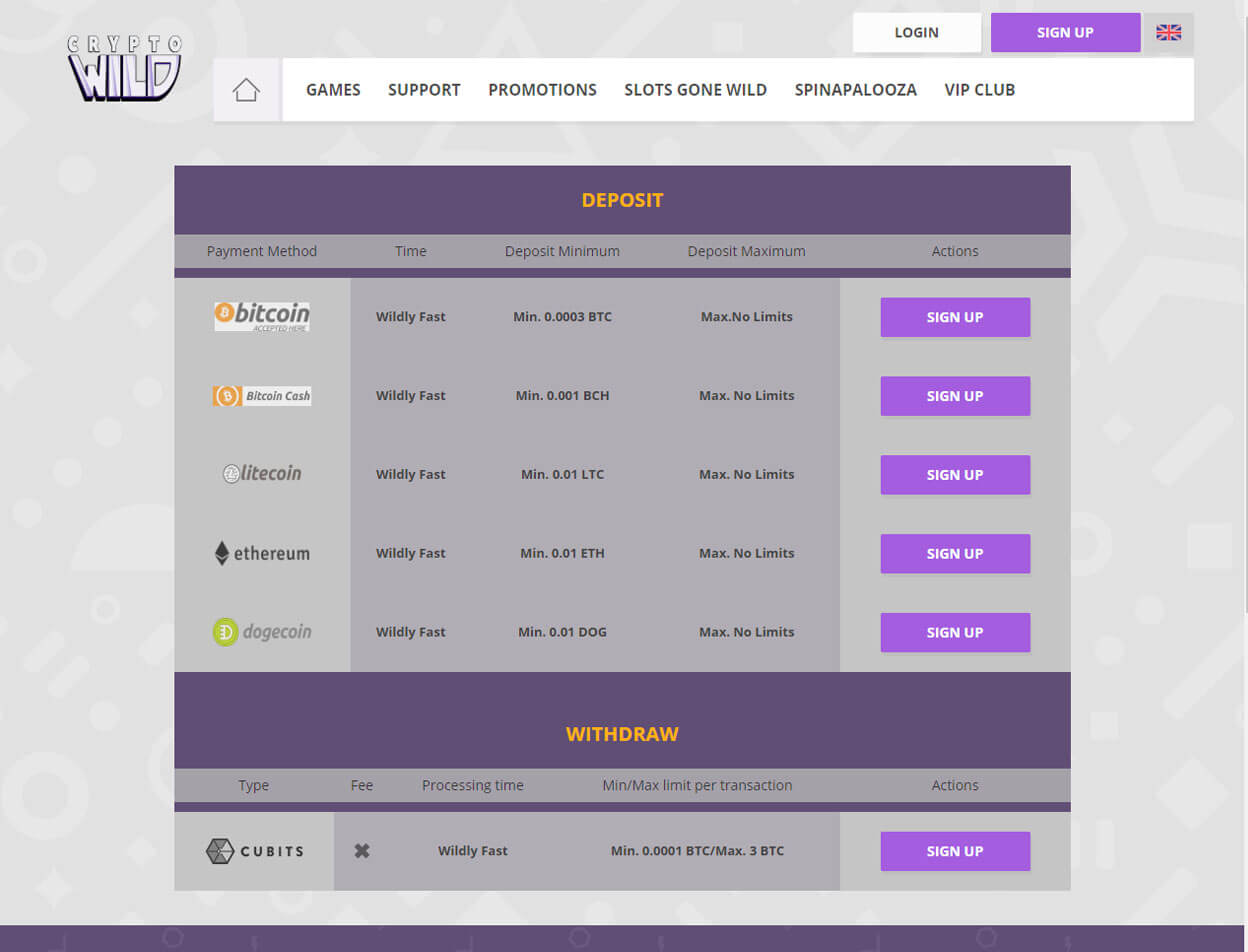
Task: Click the Payment Method column header
Action: click(x=262, y=251)
